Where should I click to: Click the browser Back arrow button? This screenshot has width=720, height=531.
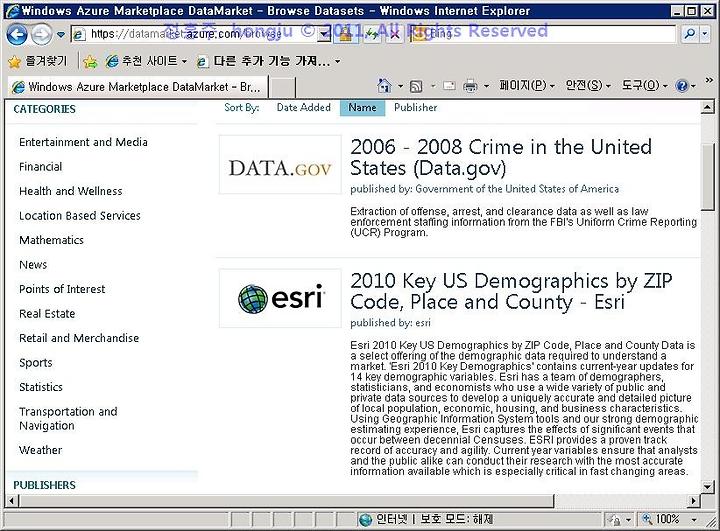click(x=17, y=34)
